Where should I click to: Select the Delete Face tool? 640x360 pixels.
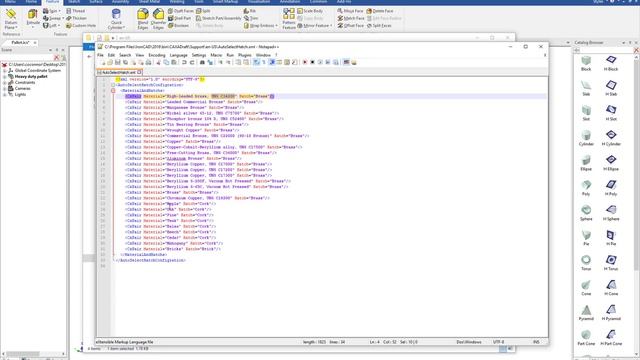point(380,11)
